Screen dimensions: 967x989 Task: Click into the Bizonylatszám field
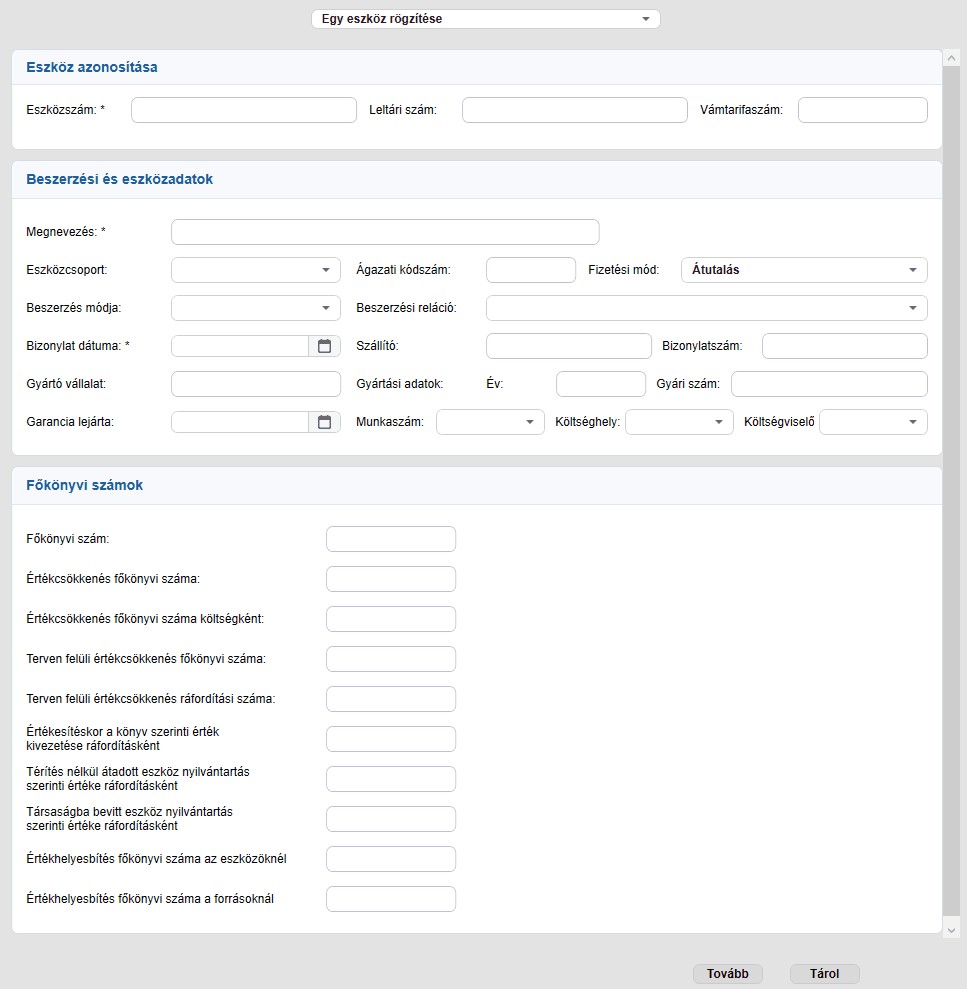(x=845, y=346)
